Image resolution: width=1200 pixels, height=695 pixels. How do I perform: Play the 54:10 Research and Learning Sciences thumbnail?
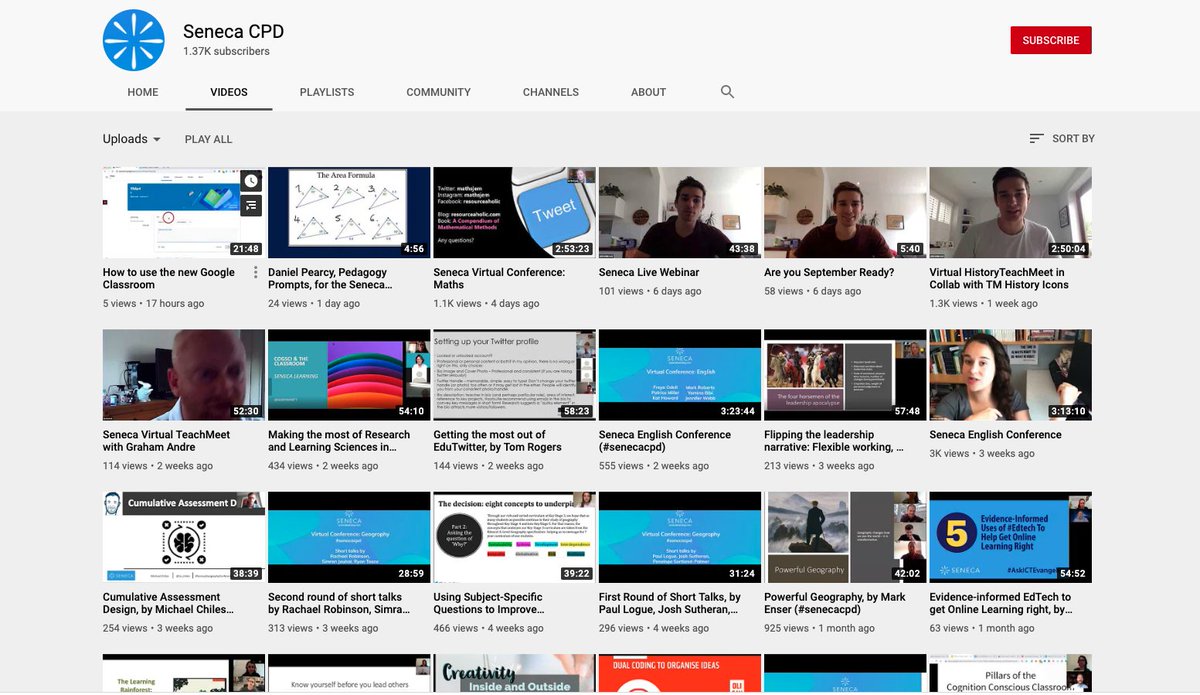tap(349, 375)
